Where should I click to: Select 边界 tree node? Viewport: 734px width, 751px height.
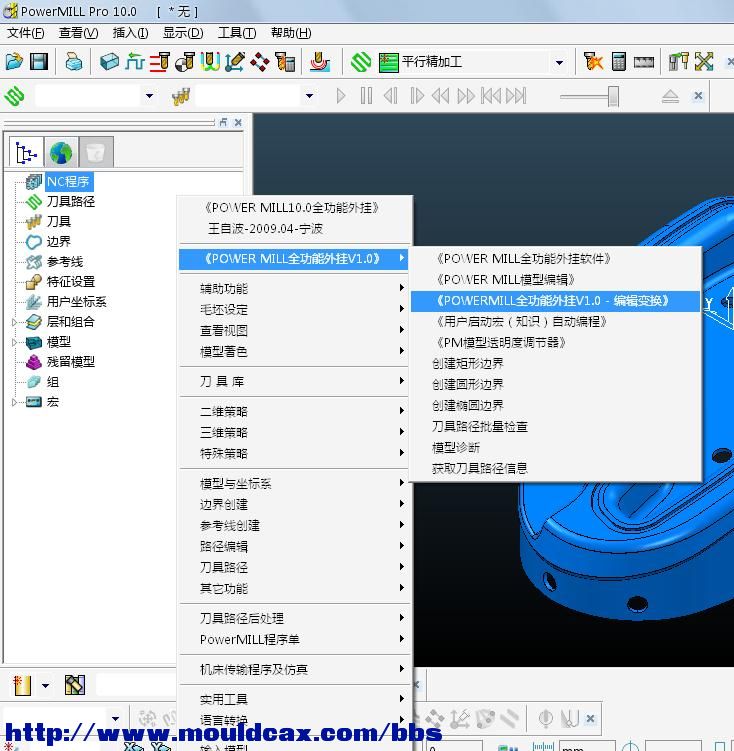pos(59,242)
